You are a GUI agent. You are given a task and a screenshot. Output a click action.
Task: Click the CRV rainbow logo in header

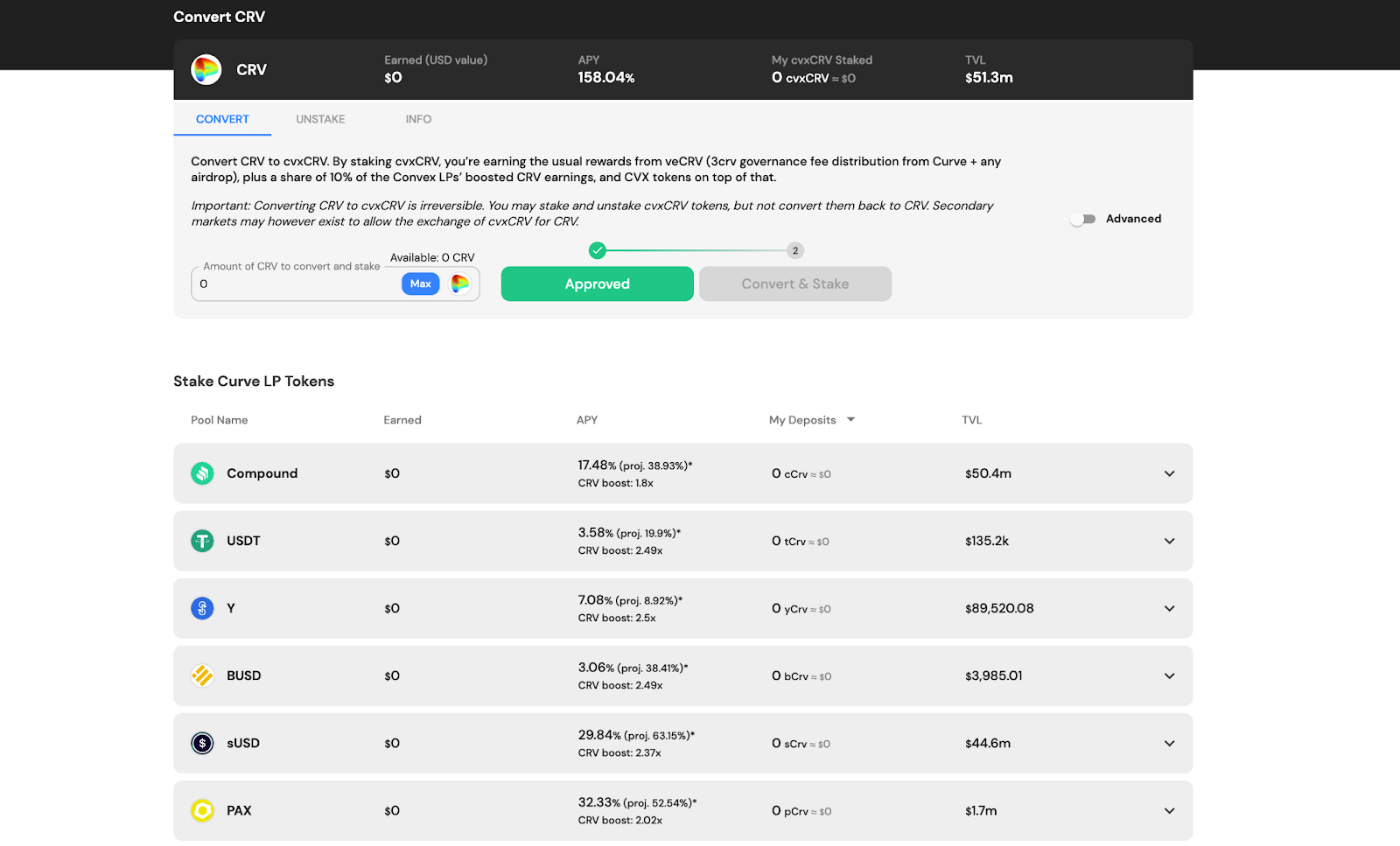pyautogui.click(x=206, y=70)
